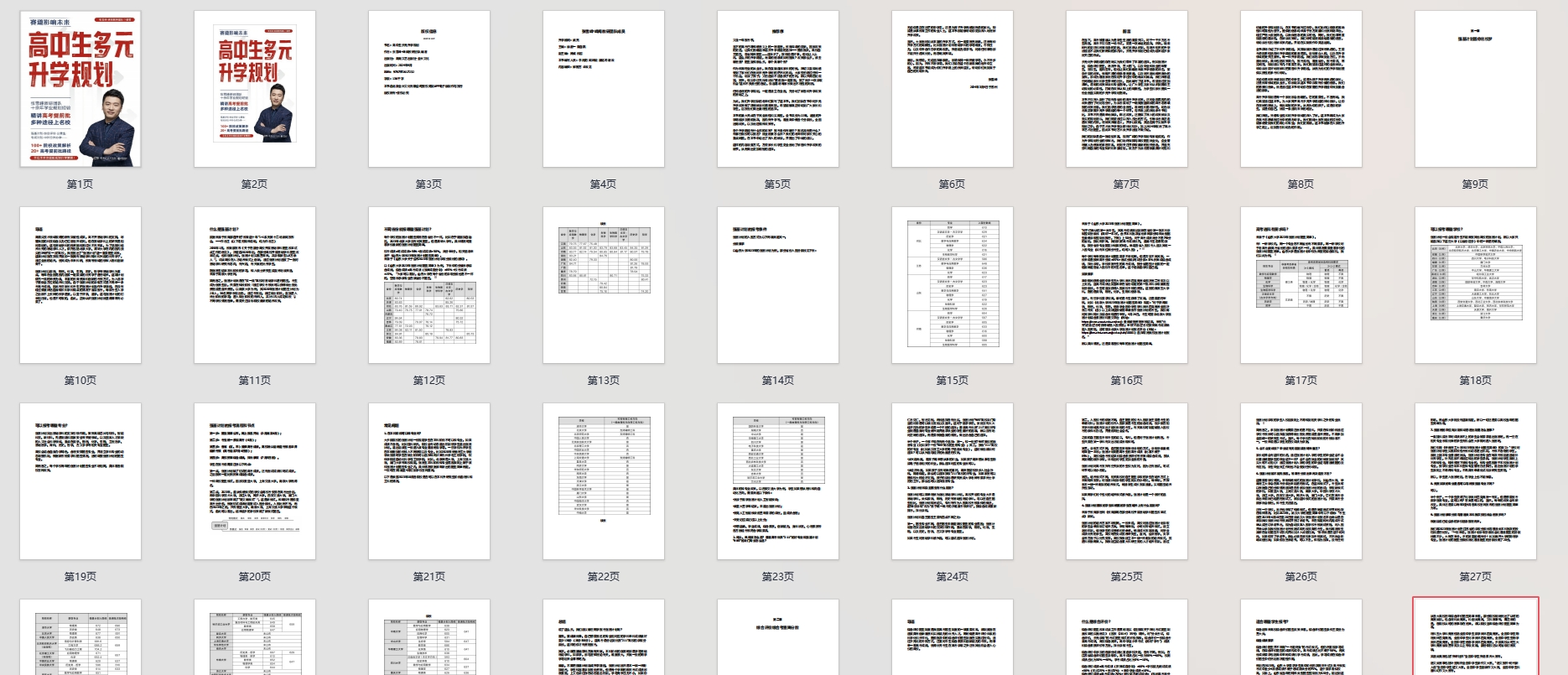Screen dimensions: 1568x675
Task: Choose the 第16页 page thumbnail
Action: (1127, 285)
